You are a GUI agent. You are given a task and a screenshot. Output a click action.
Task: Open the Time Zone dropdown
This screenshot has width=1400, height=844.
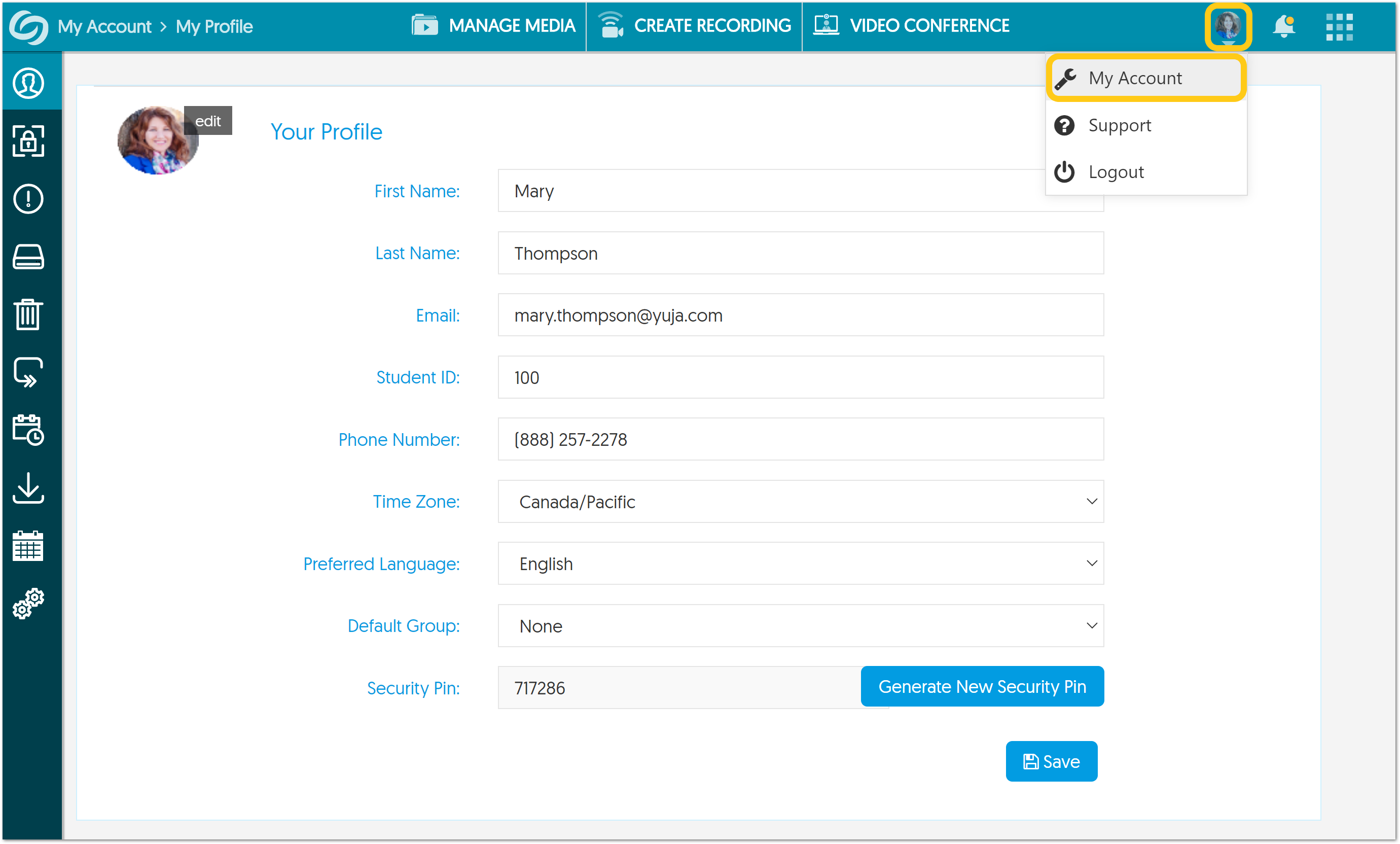pos(801,501)
